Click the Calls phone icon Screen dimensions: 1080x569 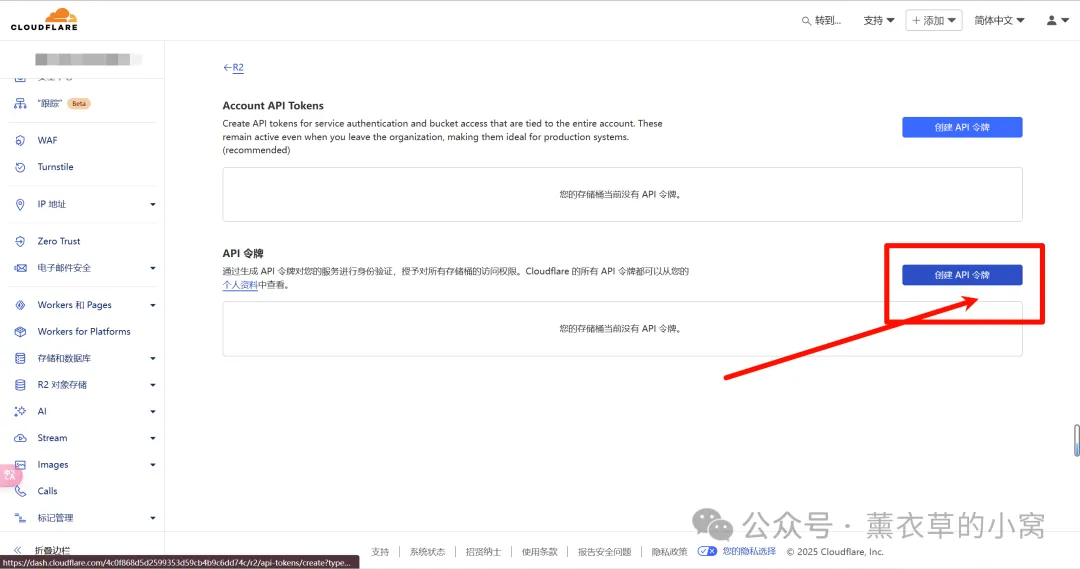click(20, 491)
